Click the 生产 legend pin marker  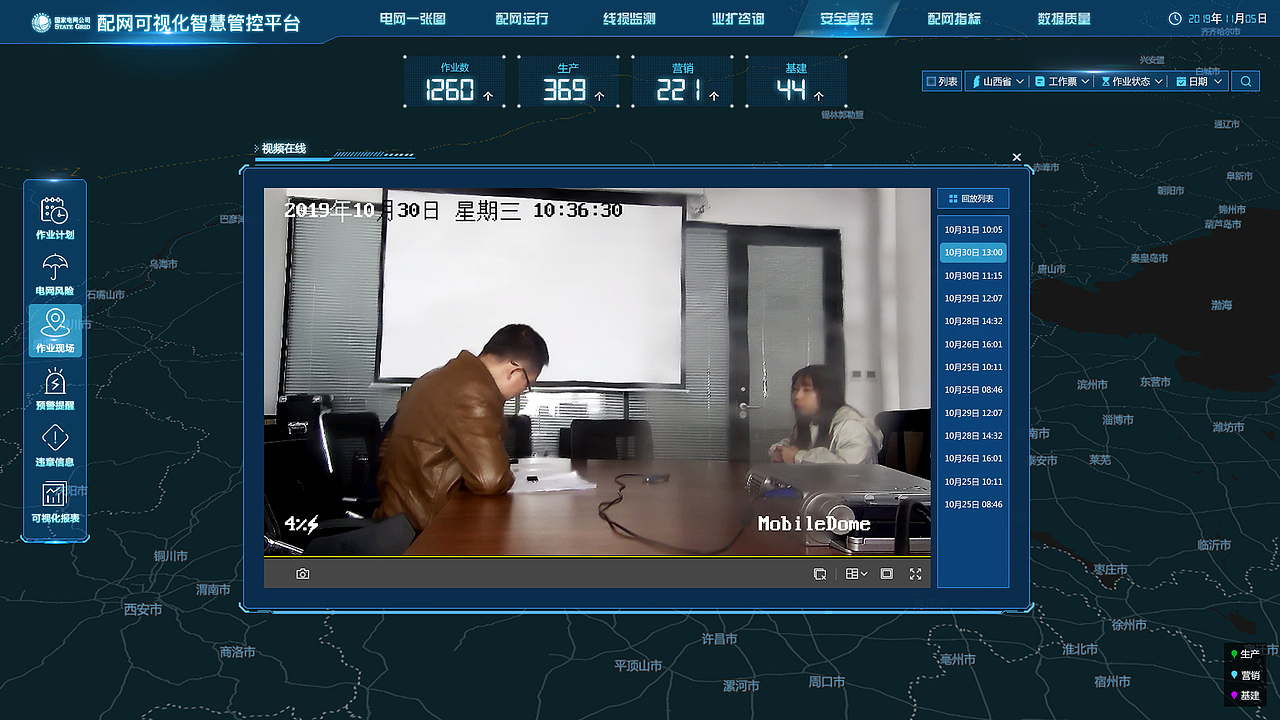[1234, 654]
